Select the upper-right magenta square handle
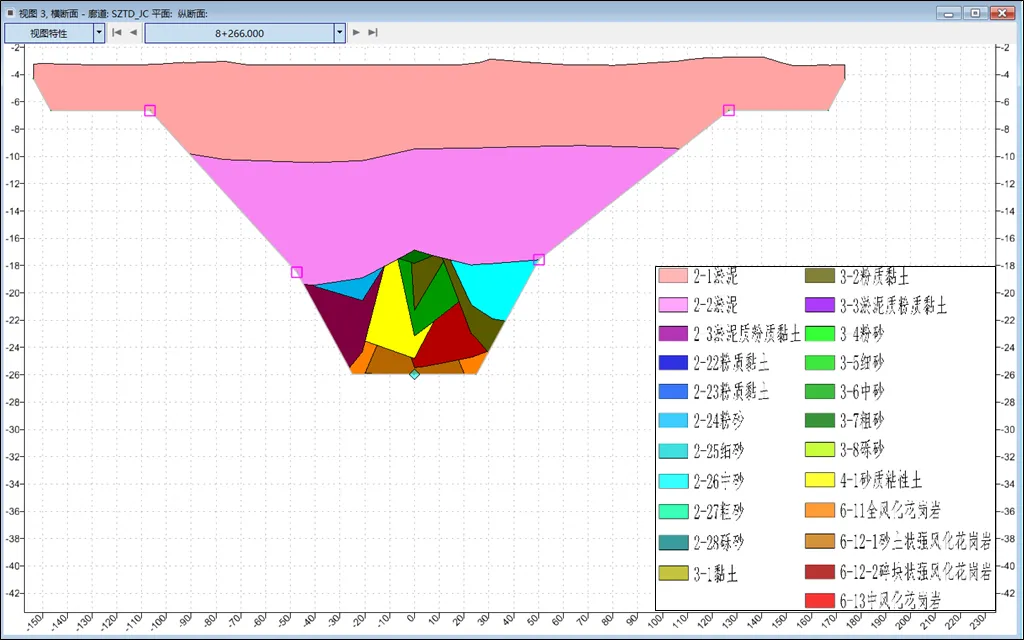 [x=729, y=110]
